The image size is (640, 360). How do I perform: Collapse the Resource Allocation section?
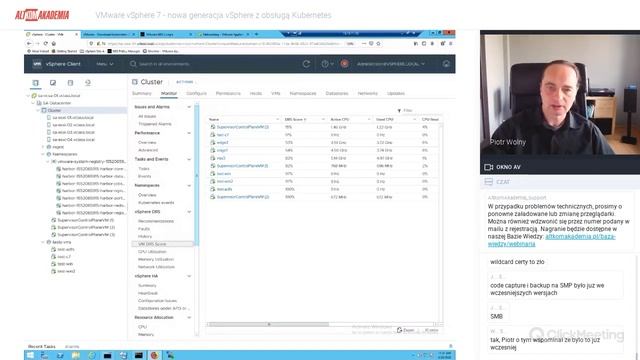189,318
